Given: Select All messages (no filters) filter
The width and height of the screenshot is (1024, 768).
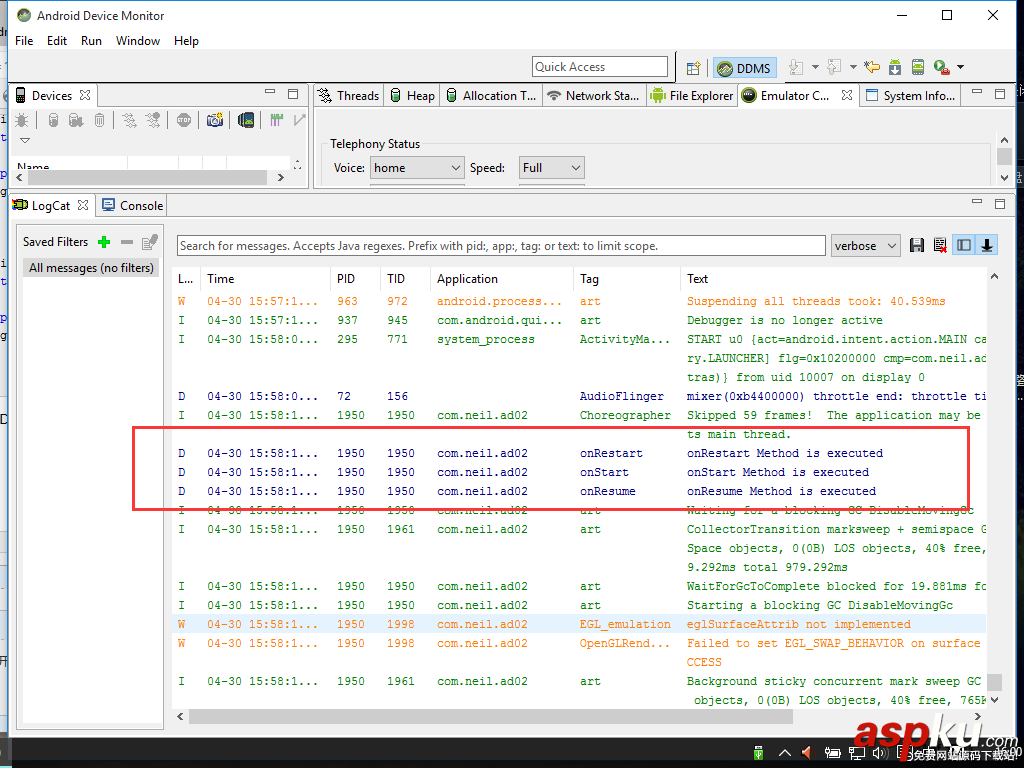Looking at the screenshot, I should (91, 268).
